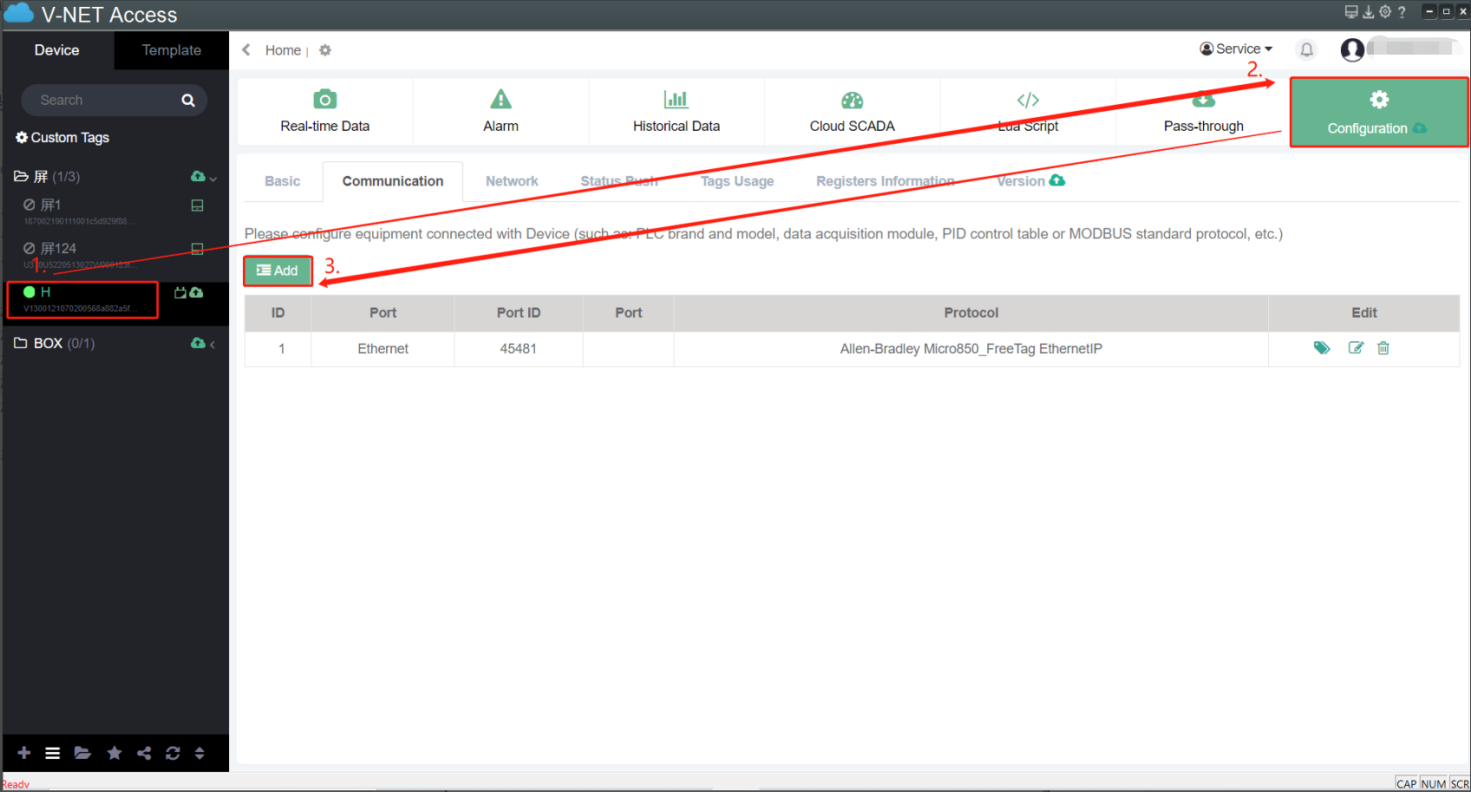Select device 屏124 in the device tree
1471x792 pixels.
[x=59, y=248]
